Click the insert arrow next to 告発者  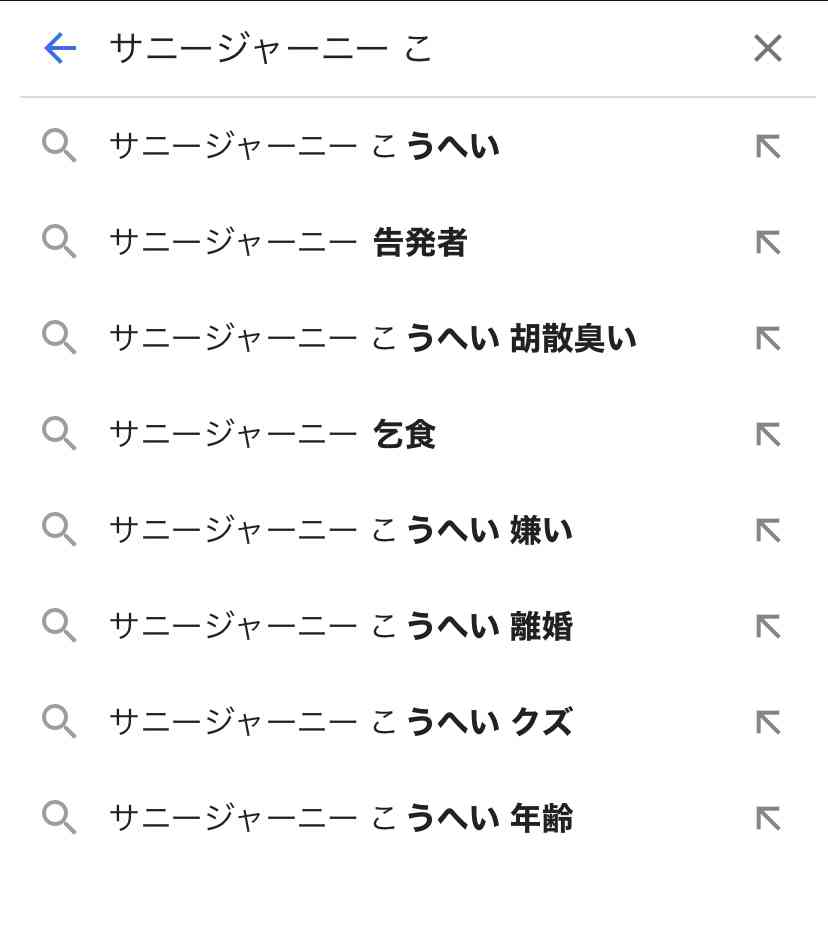(768, 243)
